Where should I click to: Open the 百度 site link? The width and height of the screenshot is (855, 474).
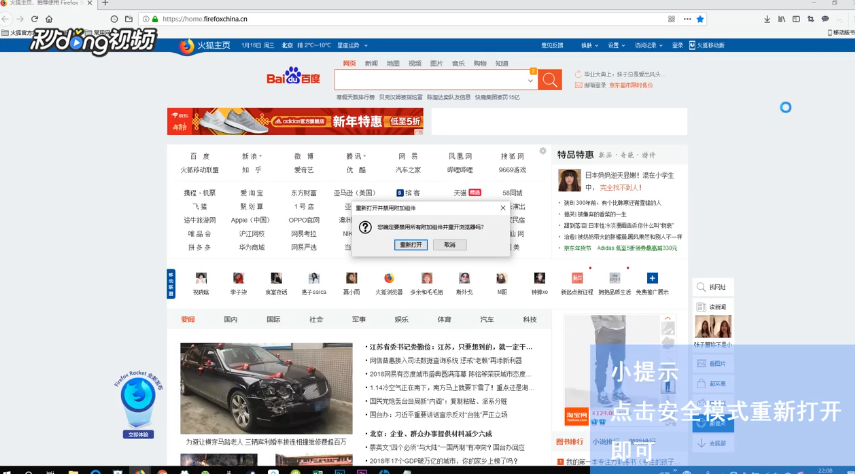[x=200, y=156]
